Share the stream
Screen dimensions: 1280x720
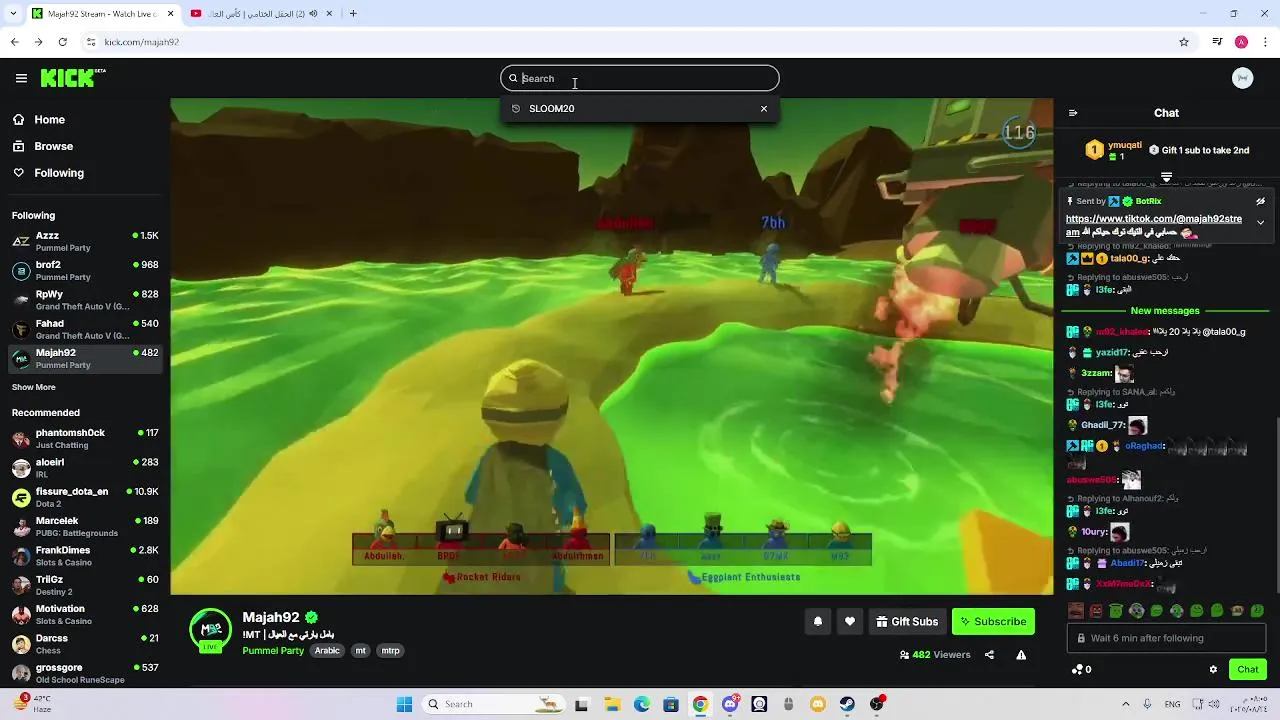989,655
